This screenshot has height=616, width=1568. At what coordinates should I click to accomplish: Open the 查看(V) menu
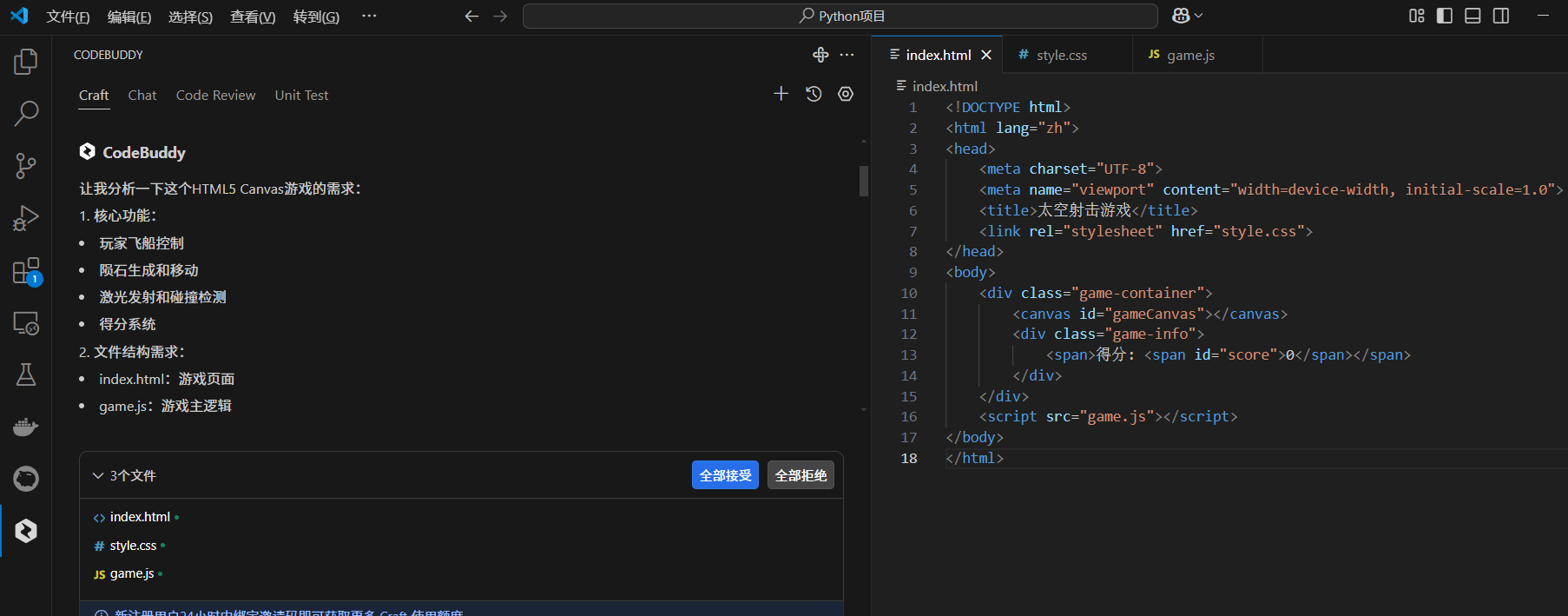click(253, 17)
